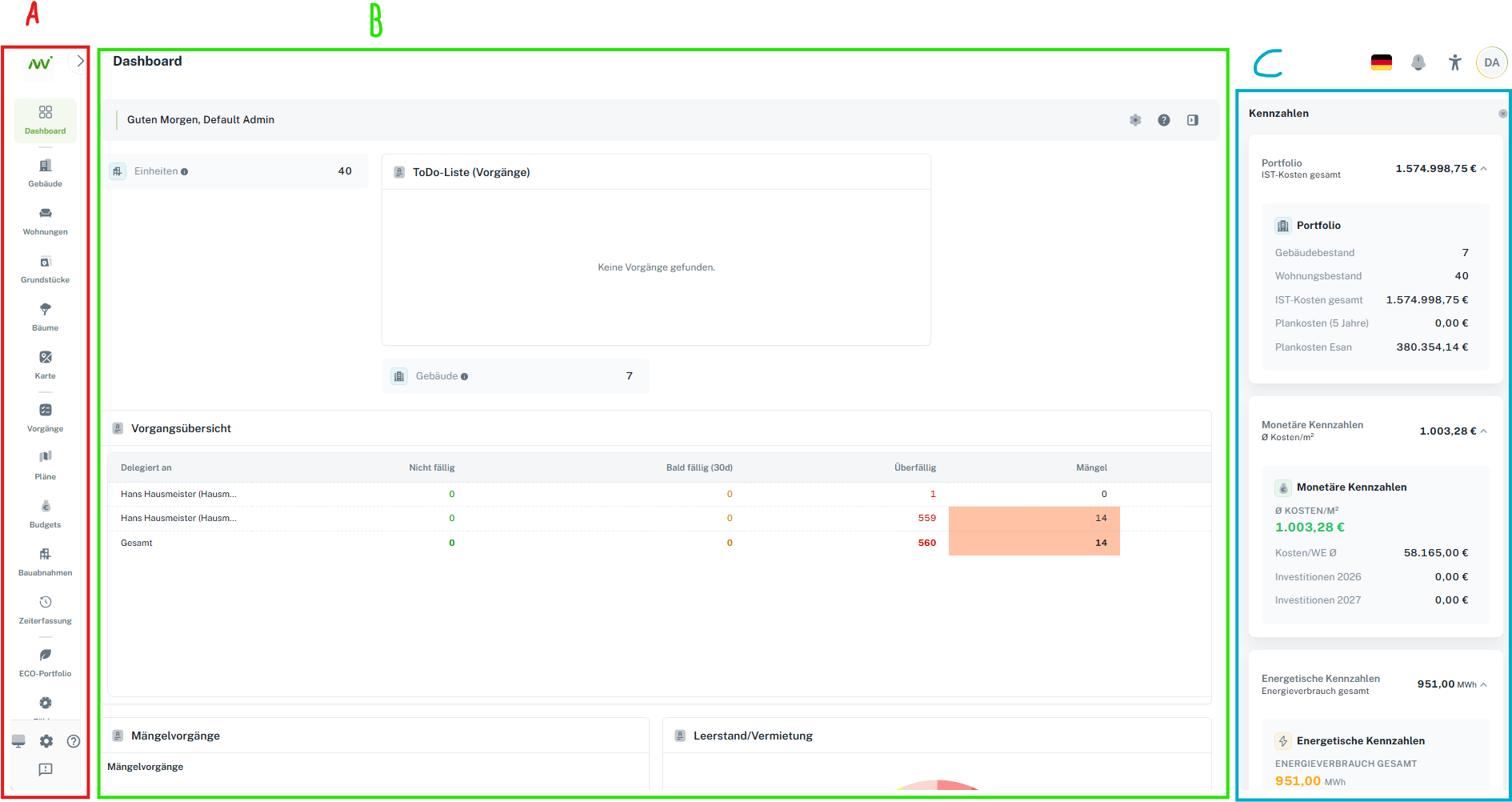
Task: Click the Mängel column header
Action: pyautogui.click(x=1092, y=467)
